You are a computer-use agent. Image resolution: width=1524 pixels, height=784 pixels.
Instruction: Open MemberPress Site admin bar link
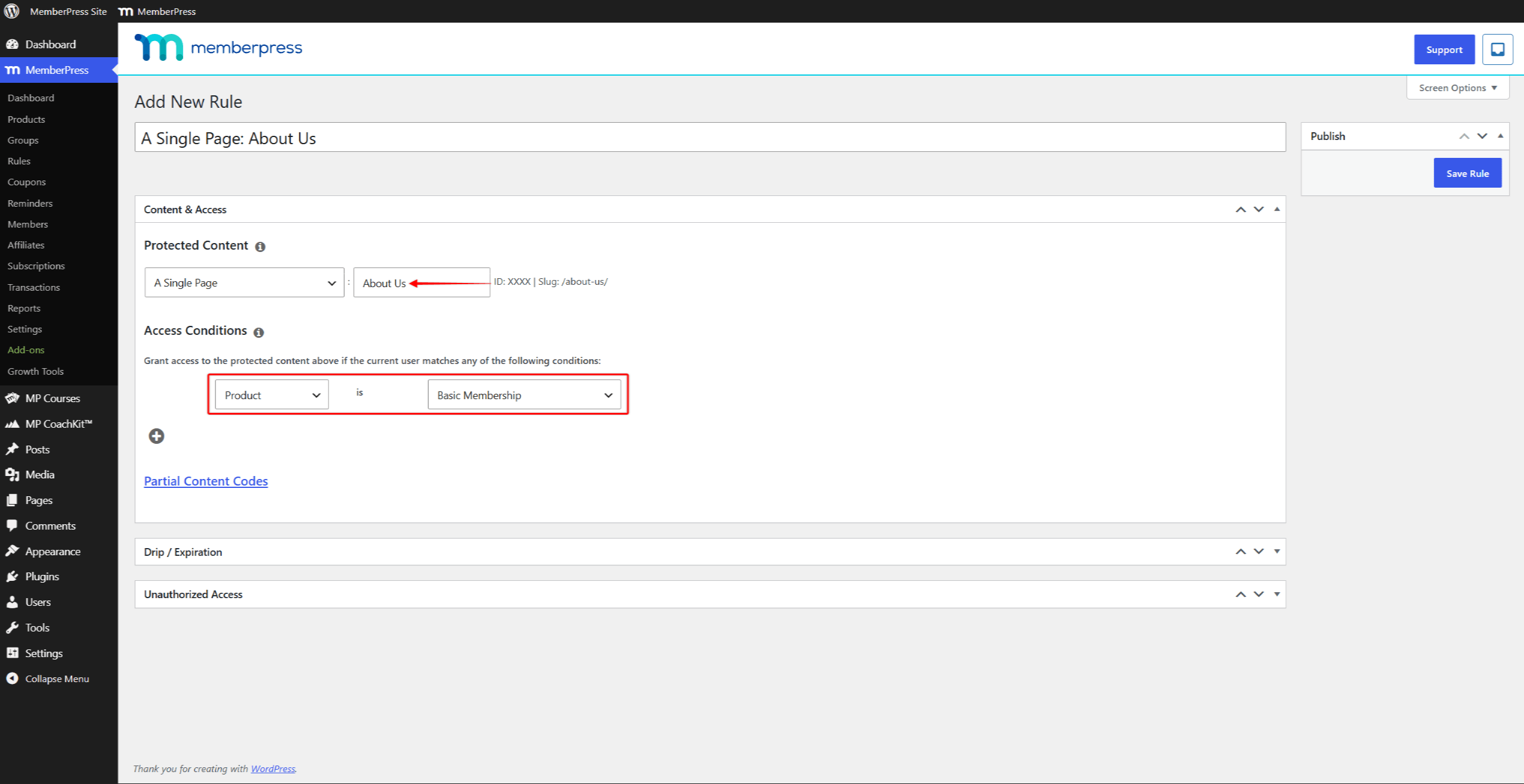pos(69,11)
